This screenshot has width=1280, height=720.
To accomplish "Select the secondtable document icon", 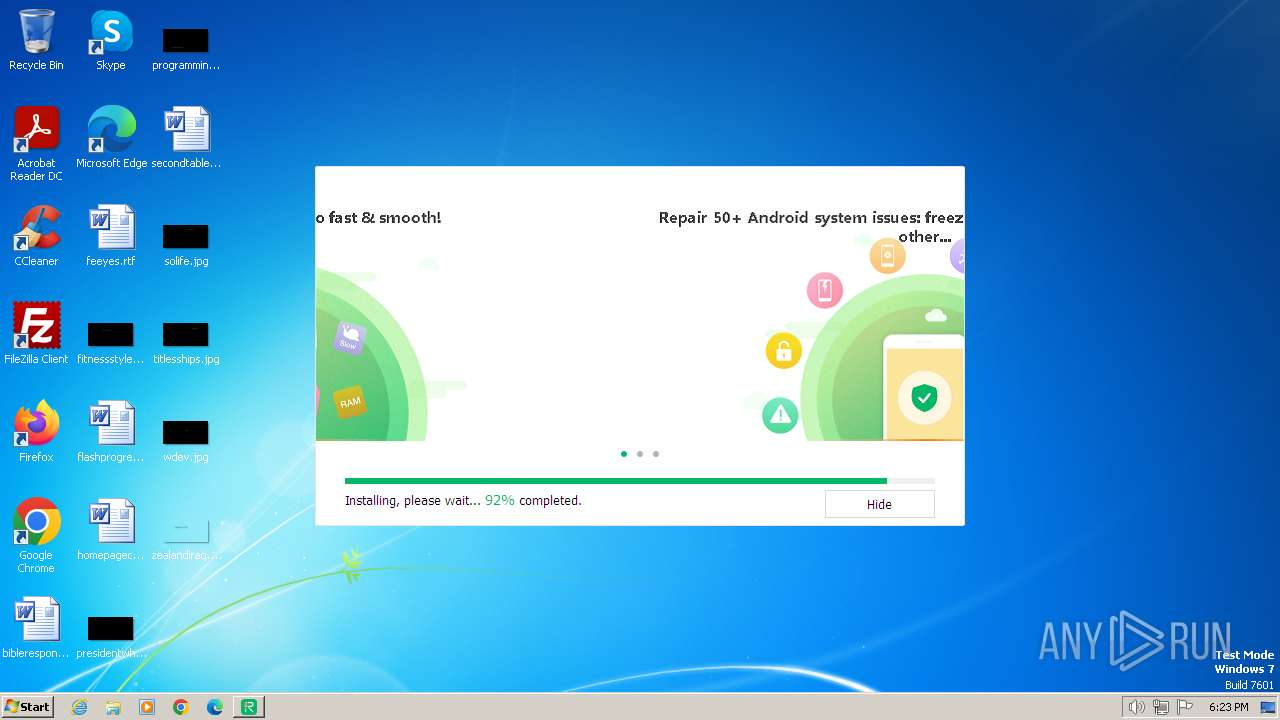I will [186, 137].
